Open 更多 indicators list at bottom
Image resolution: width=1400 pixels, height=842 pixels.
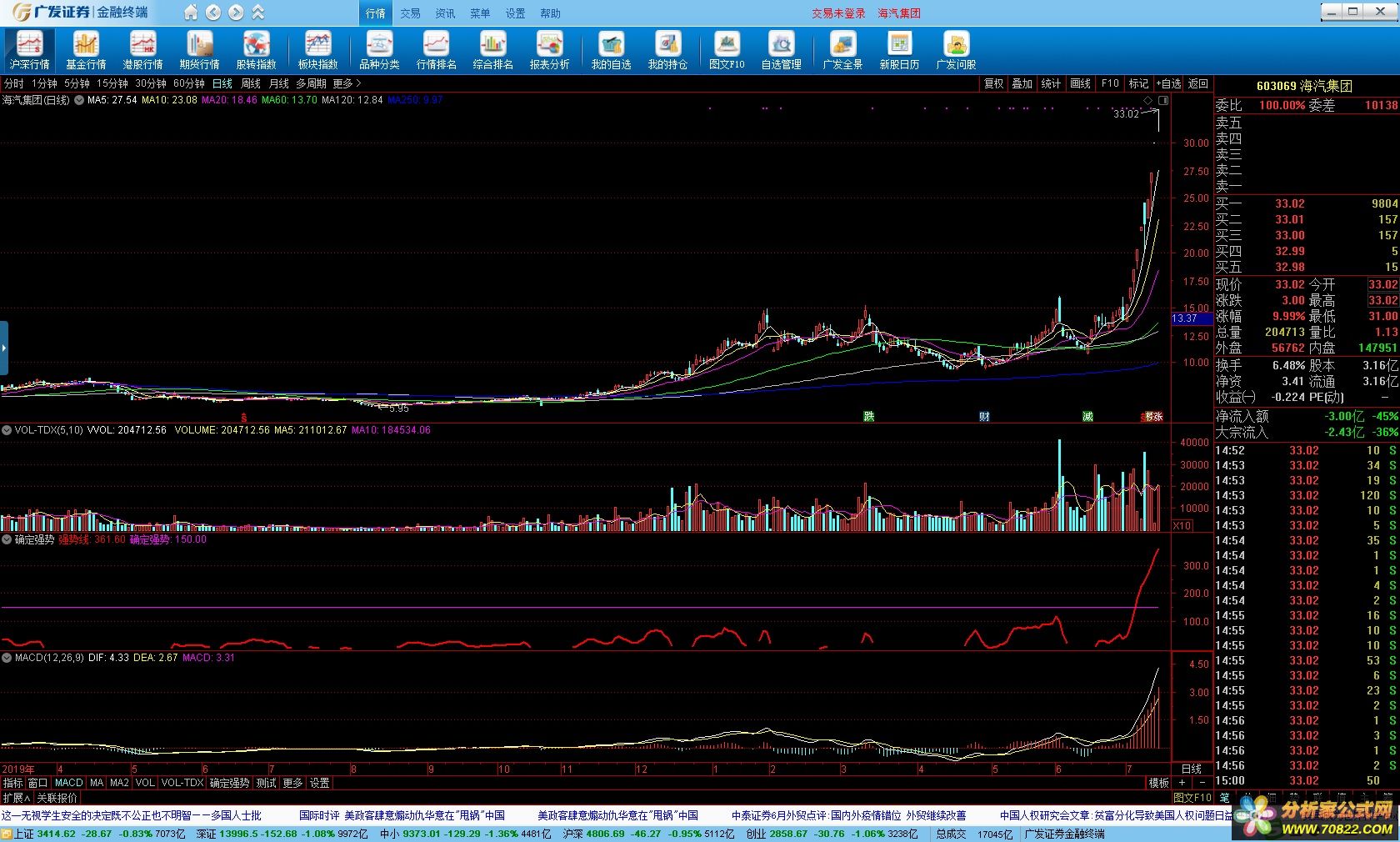(x=292, y=783)
